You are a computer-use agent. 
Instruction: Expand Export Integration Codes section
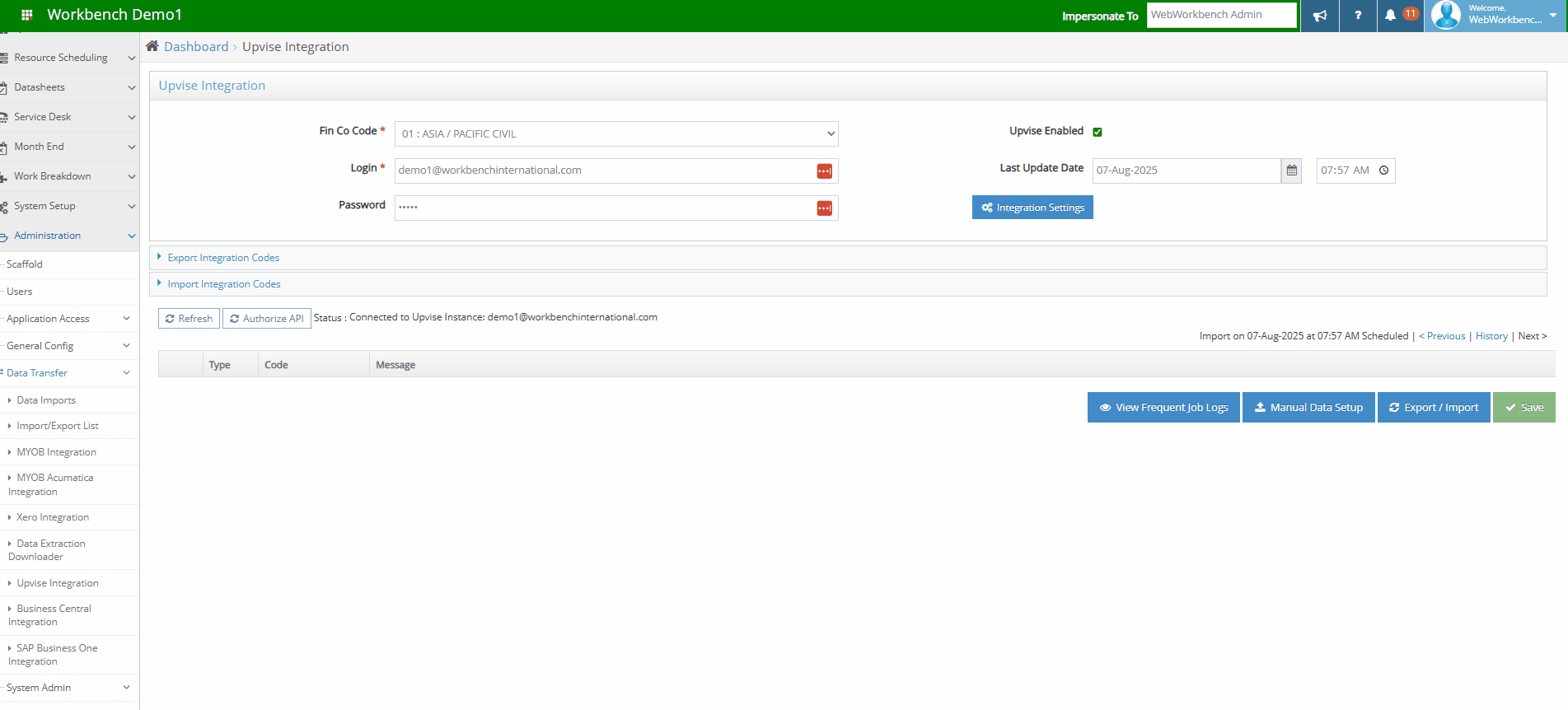(x=223, y=258)
